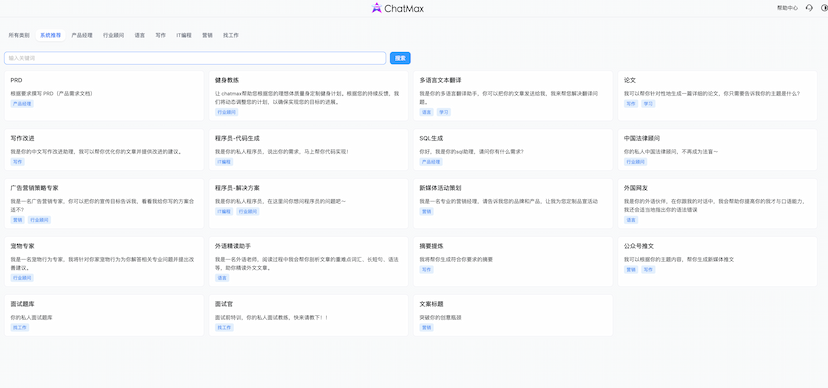Open the SQL生成 assistant card

513,149
